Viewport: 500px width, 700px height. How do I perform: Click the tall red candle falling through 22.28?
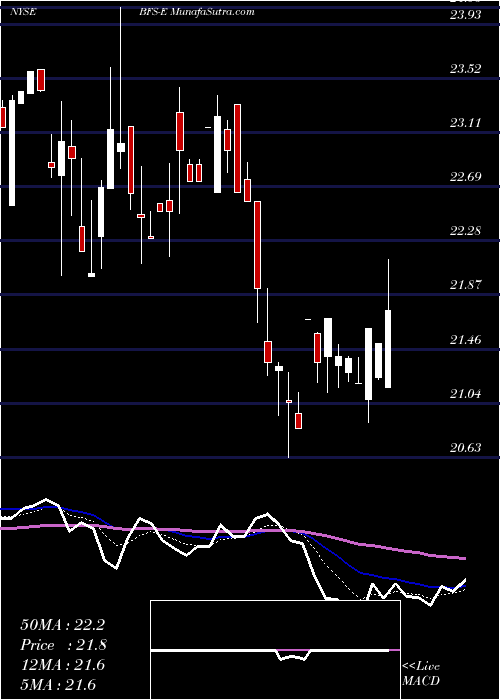[x=258, y=245]
